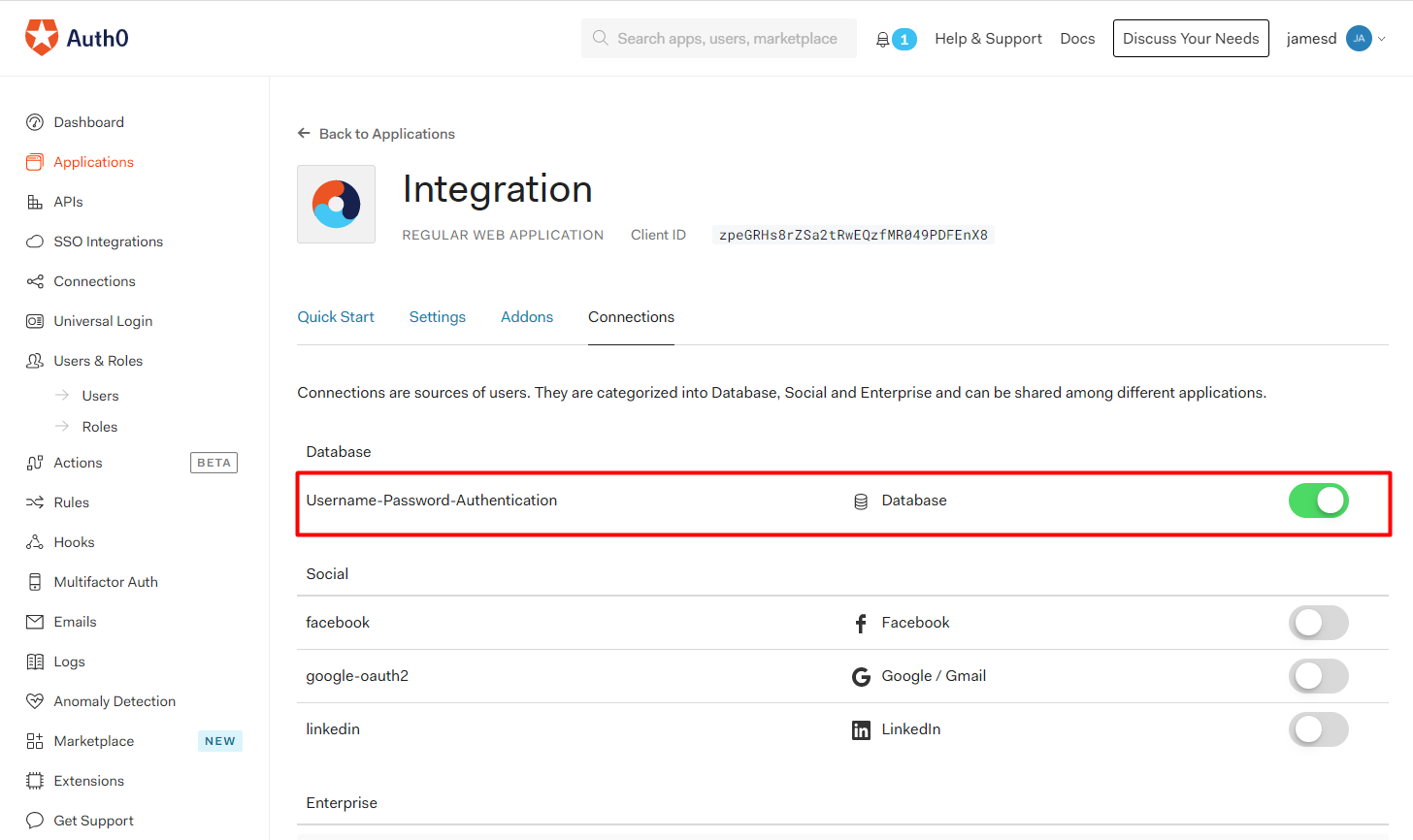Select the Connections tab

tap(631, 317)
